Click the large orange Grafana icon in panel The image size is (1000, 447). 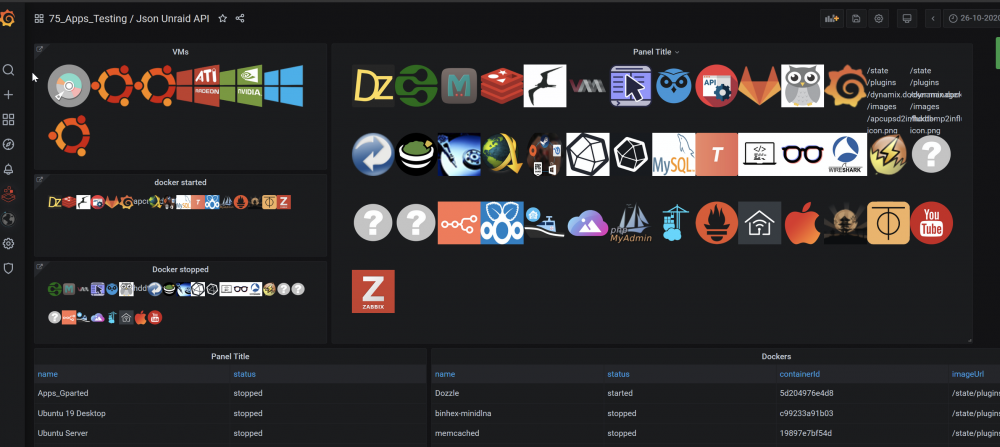coord(846,85)
